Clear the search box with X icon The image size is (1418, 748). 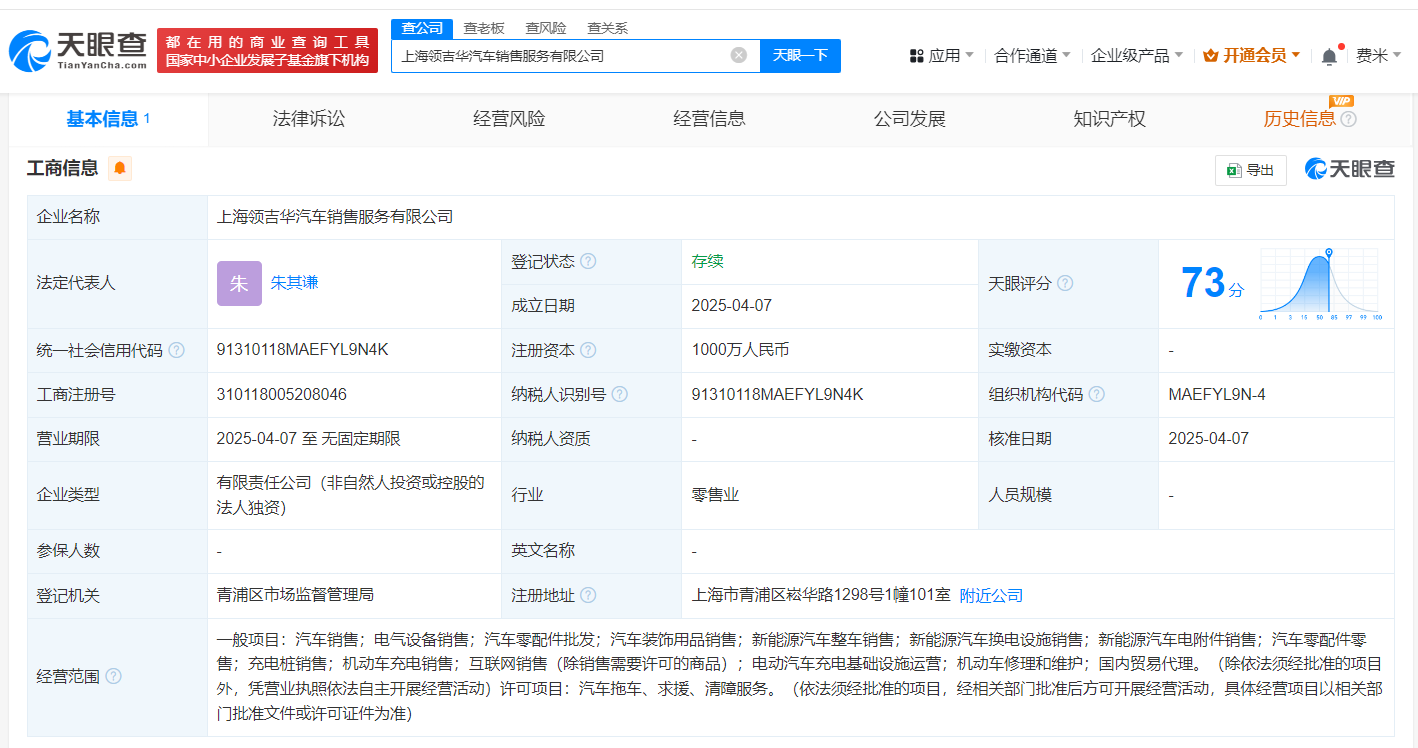pos(739,56)
